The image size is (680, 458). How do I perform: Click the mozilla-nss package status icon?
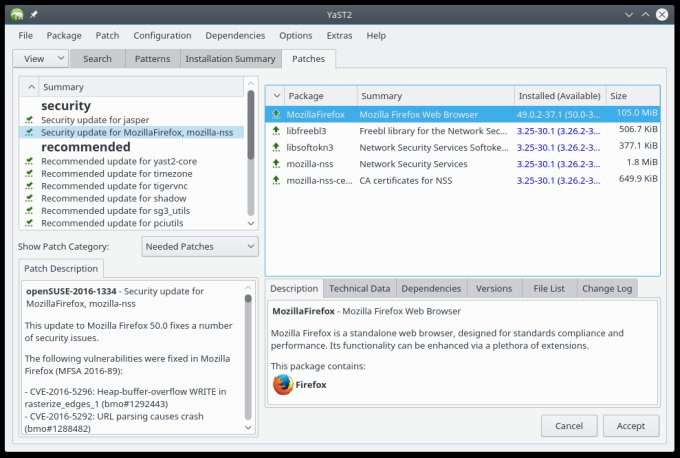276,163
